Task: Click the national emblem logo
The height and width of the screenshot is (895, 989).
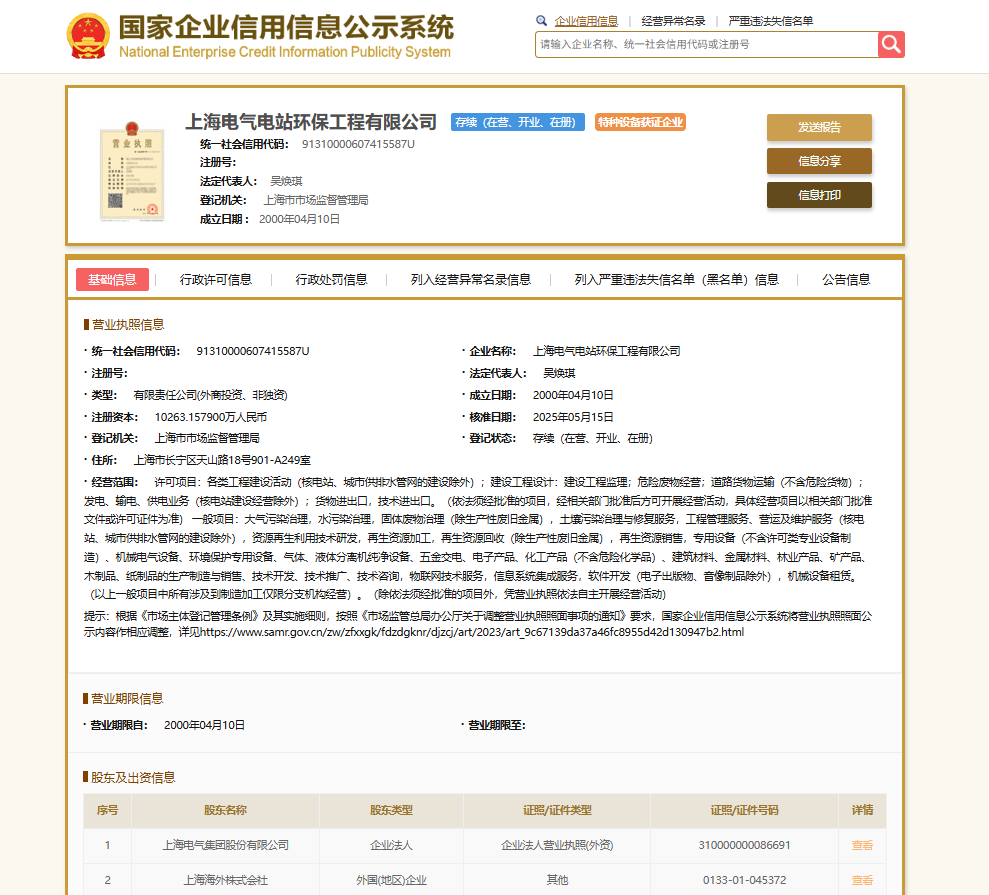Action: point(88,36)
